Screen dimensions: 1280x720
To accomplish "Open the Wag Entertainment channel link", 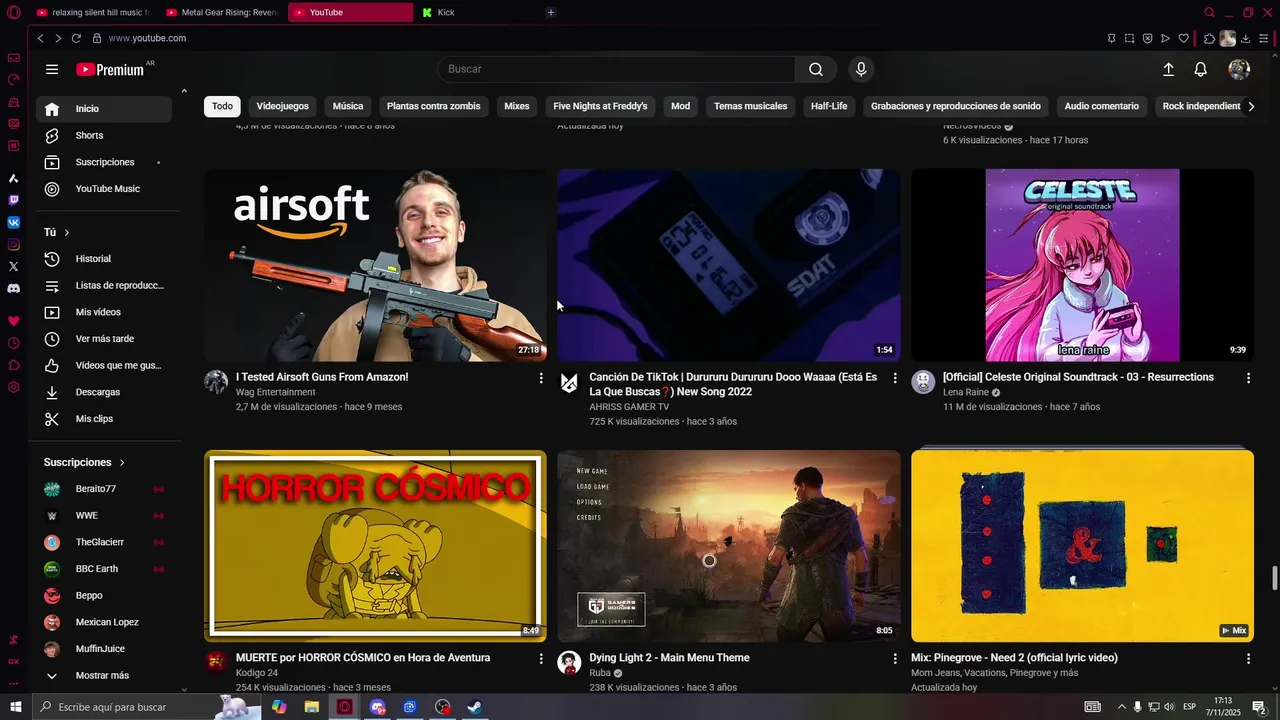I will tap(275, 392).
